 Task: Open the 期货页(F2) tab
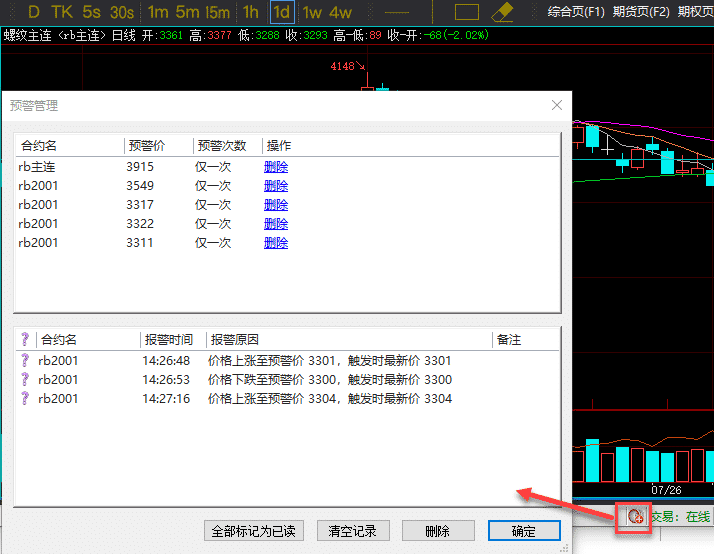point(641,12)
